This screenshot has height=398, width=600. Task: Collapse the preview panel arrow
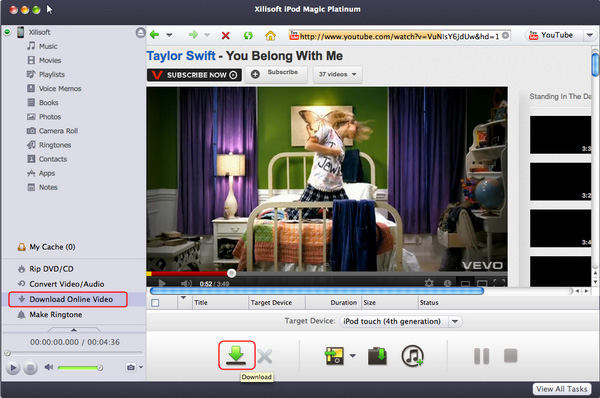[x=74, y=329]
